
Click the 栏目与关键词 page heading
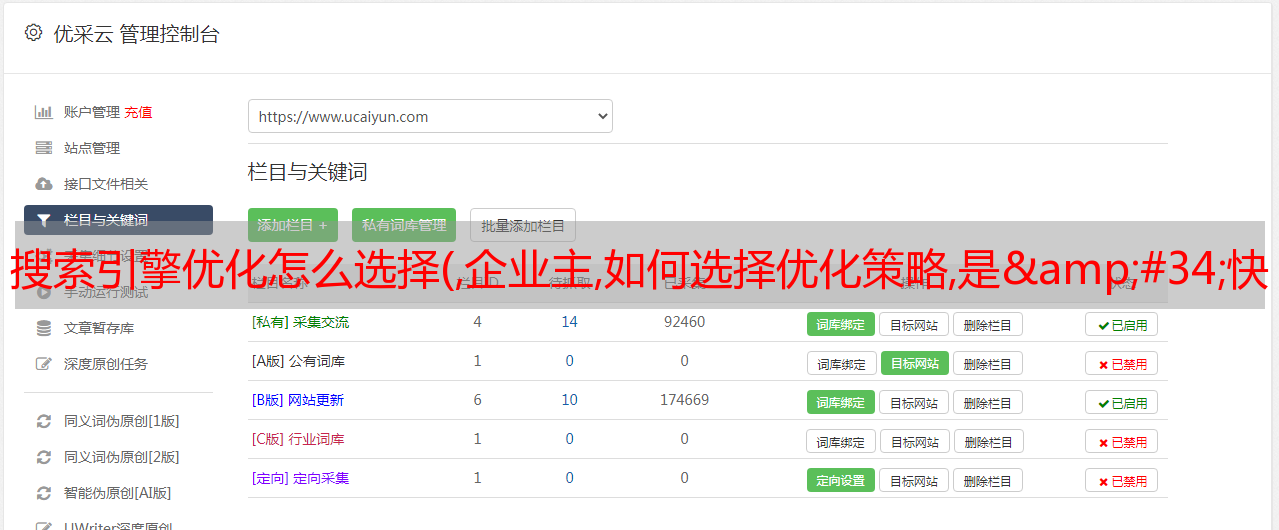[308, 172]
